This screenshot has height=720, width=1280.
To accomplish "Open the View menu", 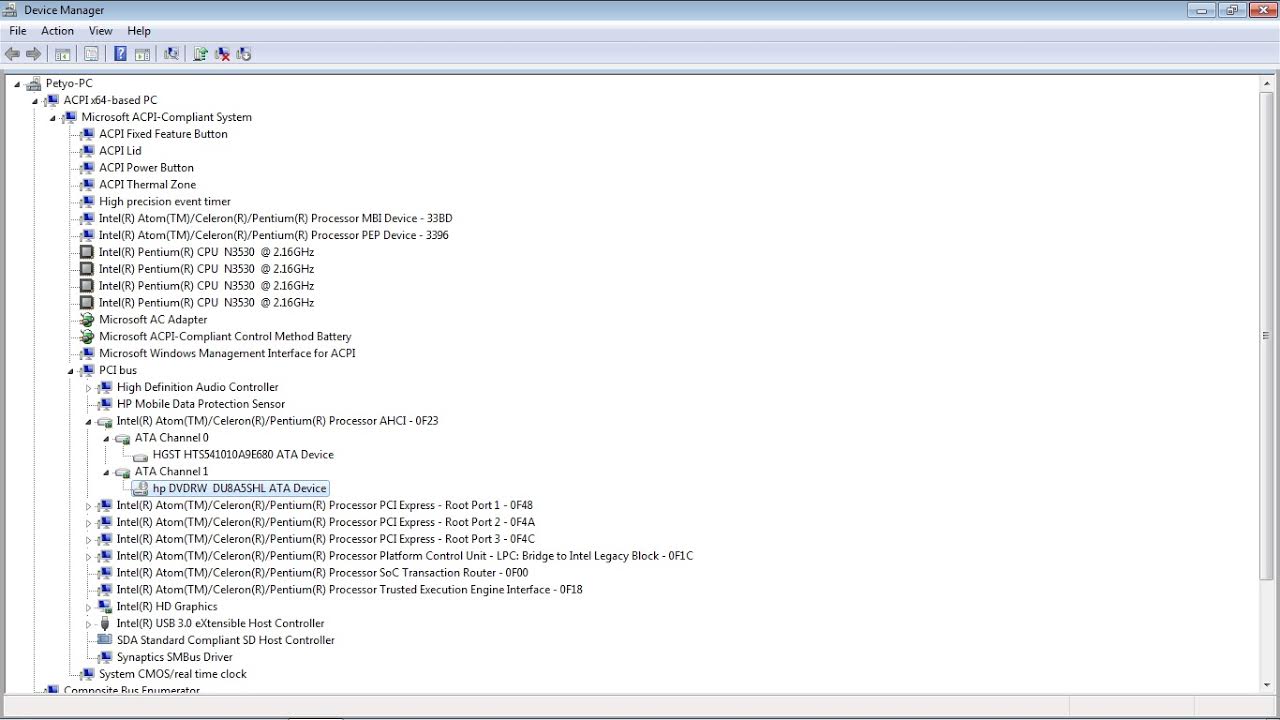I will [100, 31].
